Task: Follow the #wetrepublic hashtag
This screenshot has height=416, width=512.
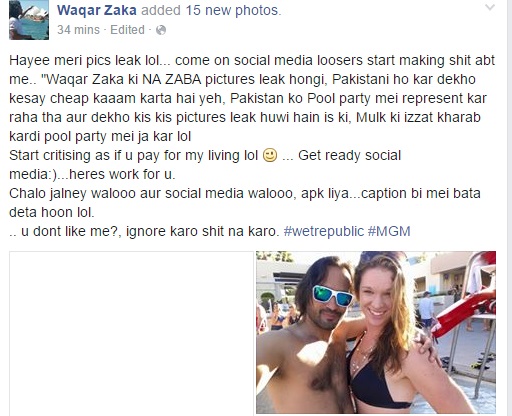Action: tap(323, 231)
